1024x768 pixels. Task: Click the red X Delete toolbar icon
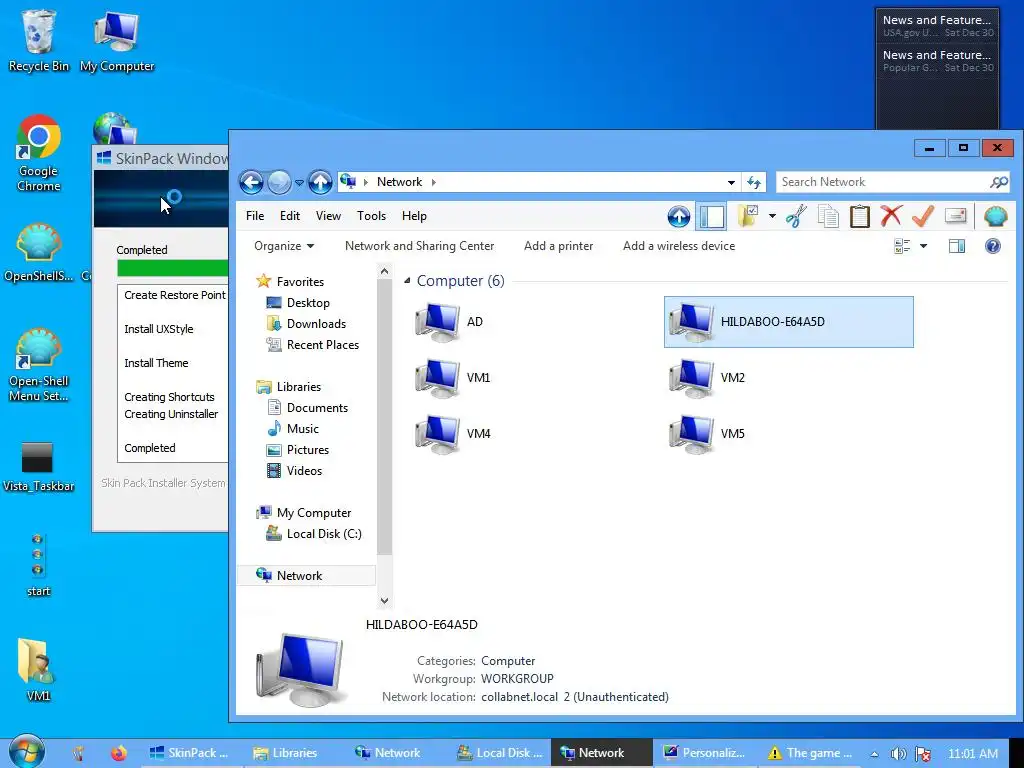[x=891, y=216]
